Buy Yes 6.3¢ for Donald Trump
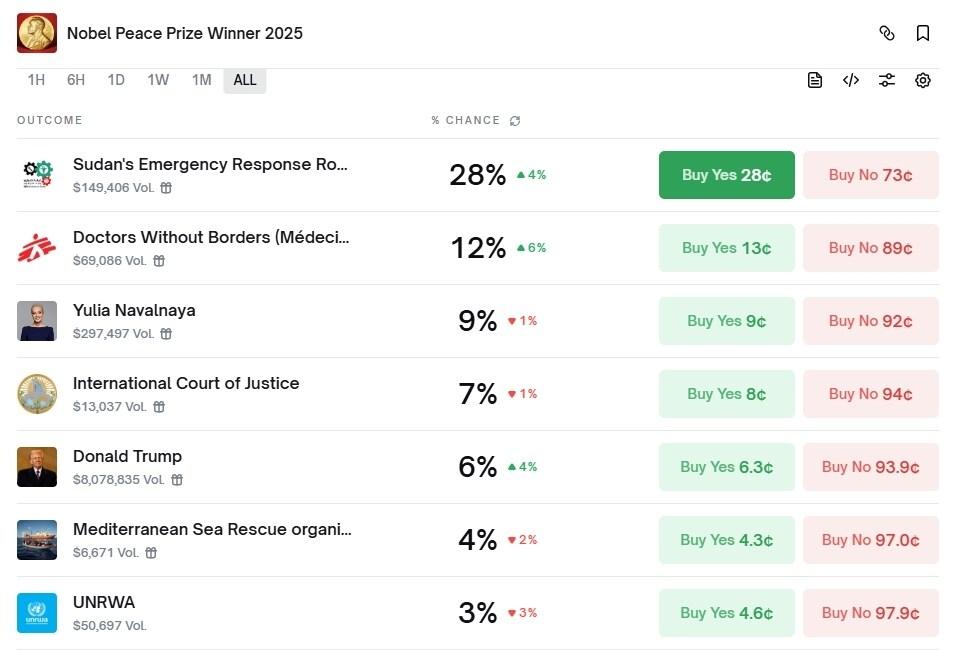Viewport: 955px width, 650px height. coord(727,467)
